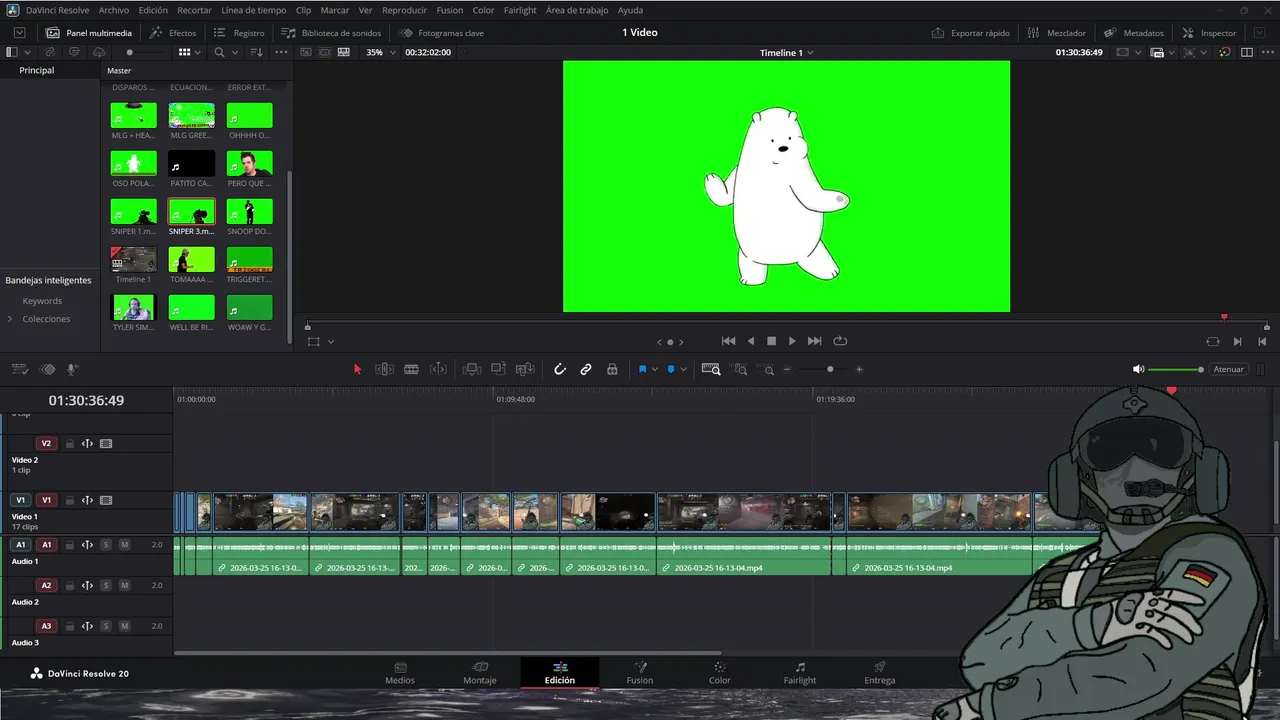Adjust the monitor volume slider
Viewport: 1280px width, 720px height.
(1176, 369)
